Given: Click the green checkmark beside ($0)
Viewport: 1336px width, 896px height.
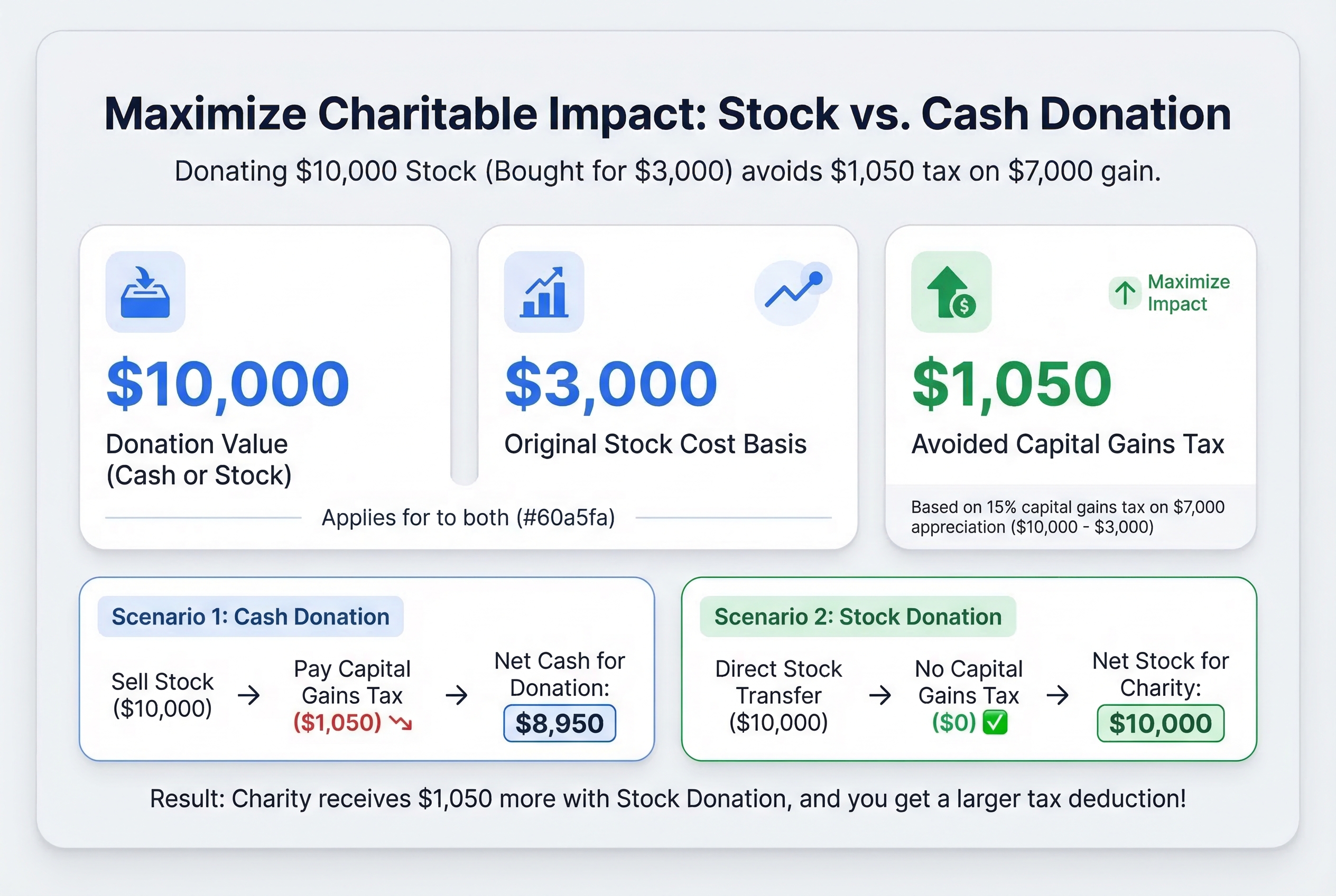Looking at the screenshot, I should tap(995, 723).
